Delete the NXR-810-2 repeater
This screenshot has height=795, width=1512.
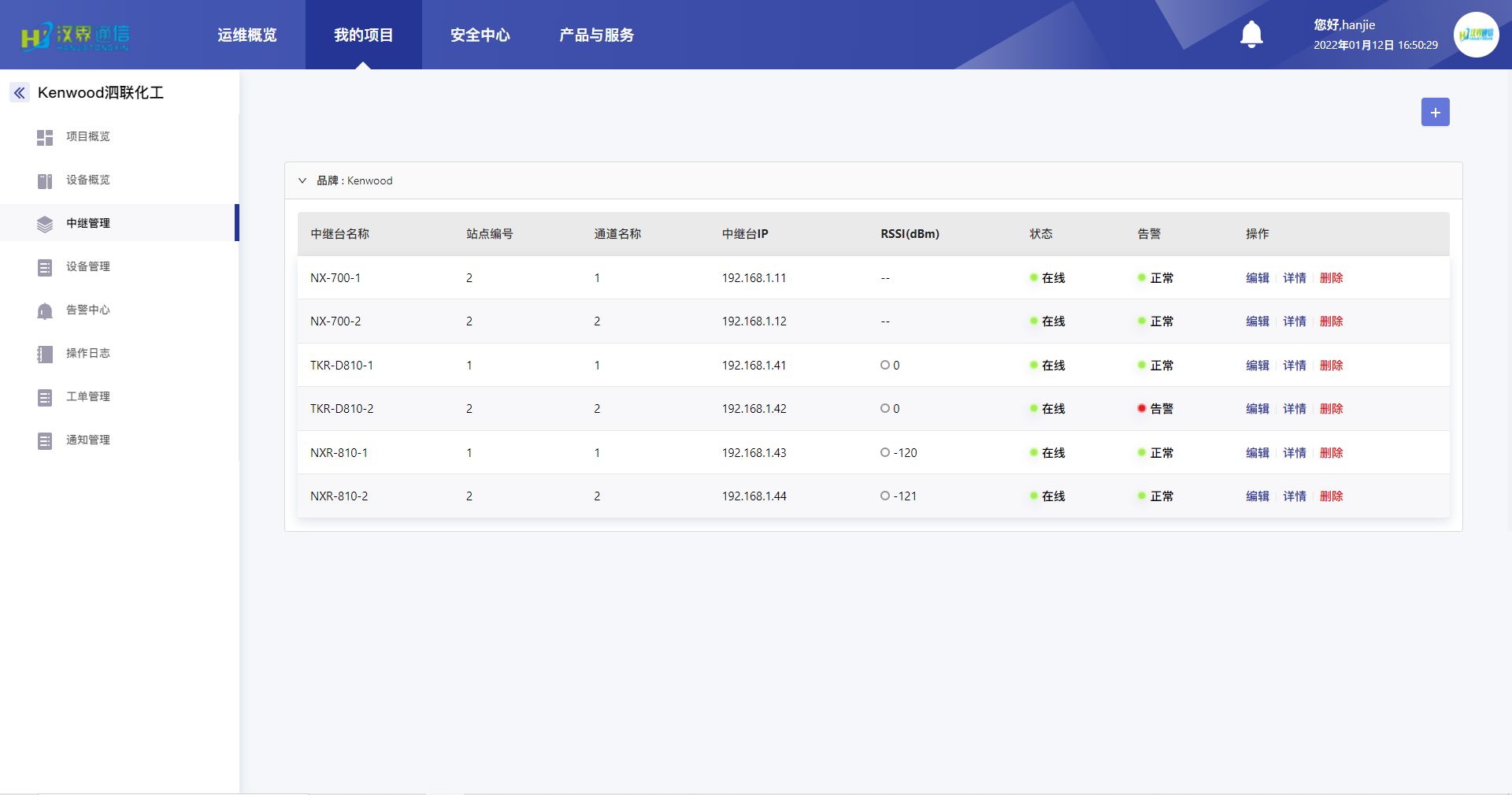point(1332,496)
